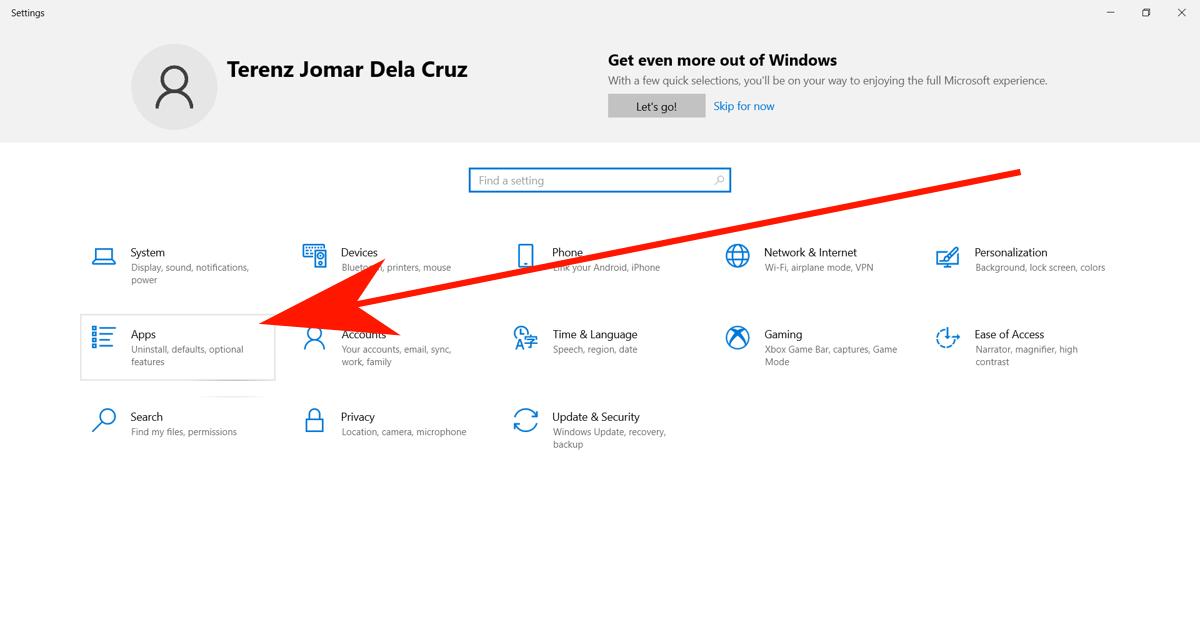The image size is (1200, 644).
Task: Select the Search magnifier settings icon
Action: (104, 421)
